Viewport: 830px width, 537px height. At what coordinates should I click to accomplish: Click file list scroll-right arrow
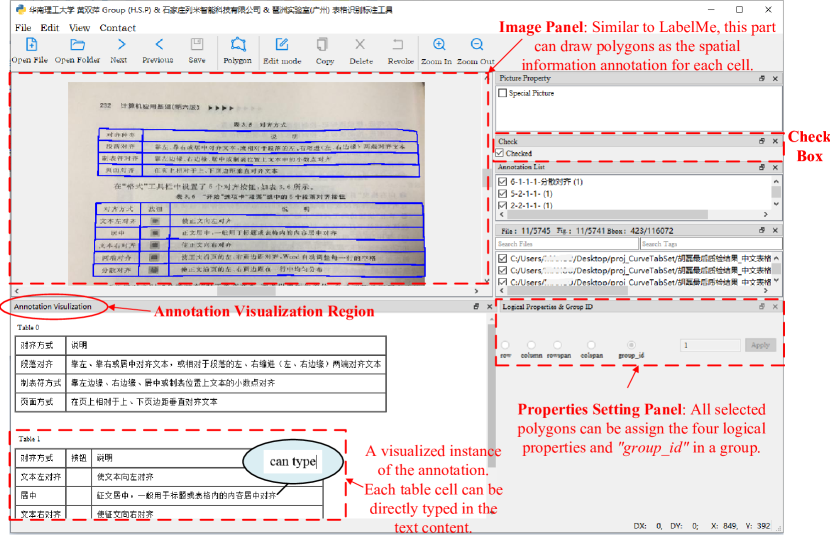[x=765, y=291]
